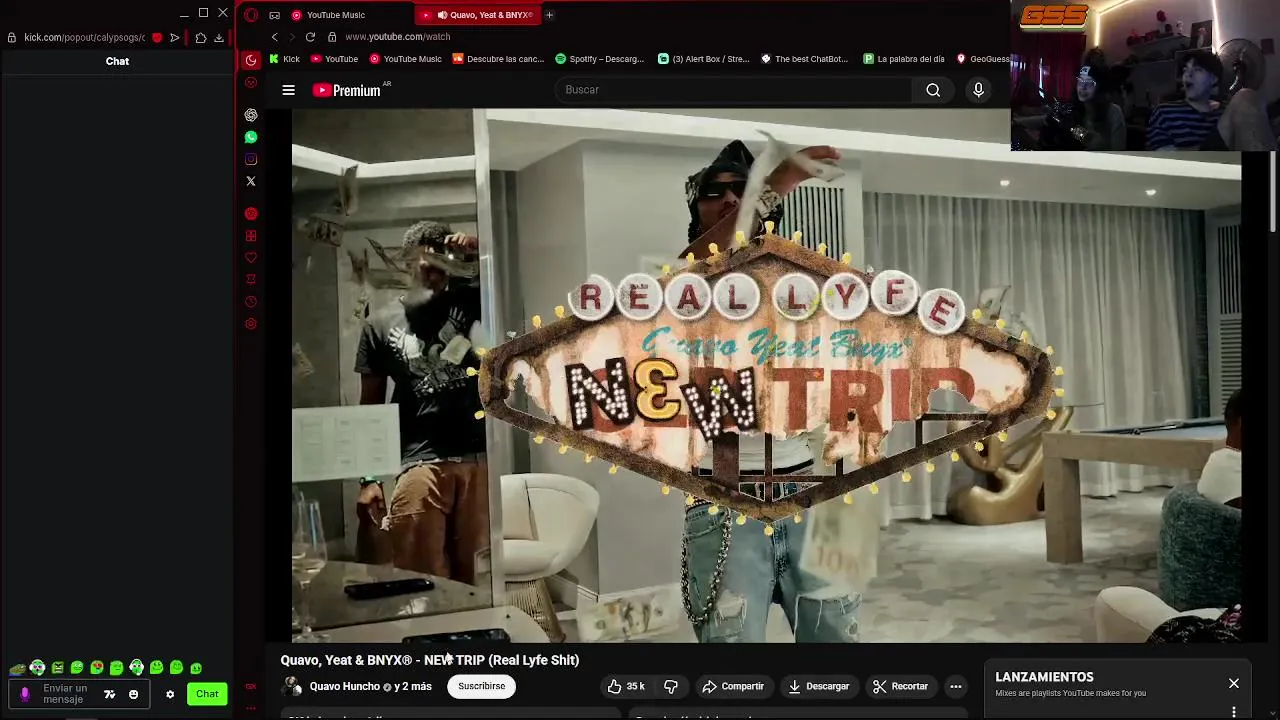The height and width of the screenshot is (720, 1280).
Task: Click the purple microphone icon in chat
Action: (x=25, y=694)
